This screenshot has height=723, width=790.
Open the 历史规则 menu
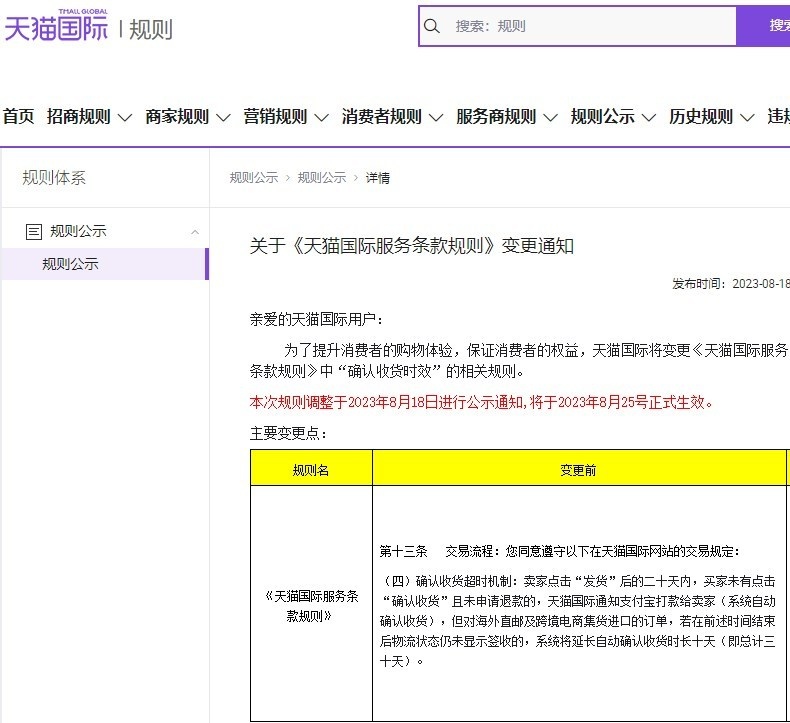[701, 116]
